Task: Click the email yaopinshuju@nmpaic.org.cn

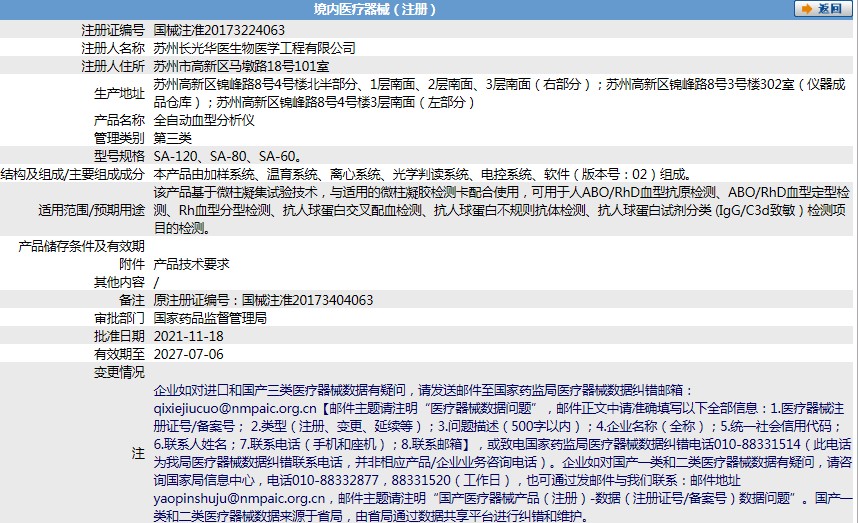Action: point(240,498)
